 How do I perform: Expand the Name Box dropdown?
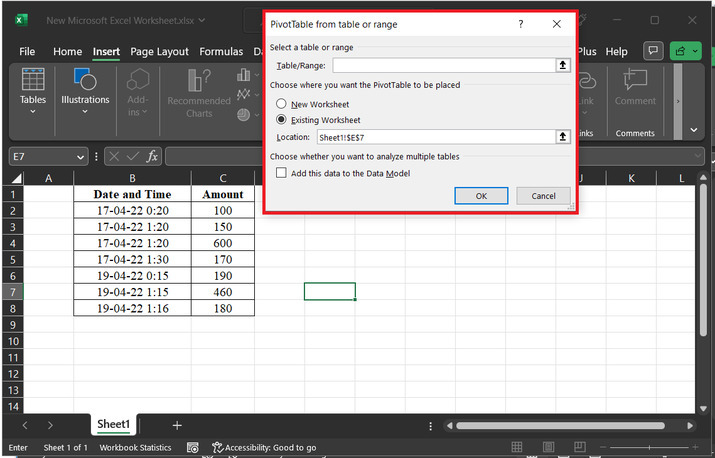(x=81, y=157)
